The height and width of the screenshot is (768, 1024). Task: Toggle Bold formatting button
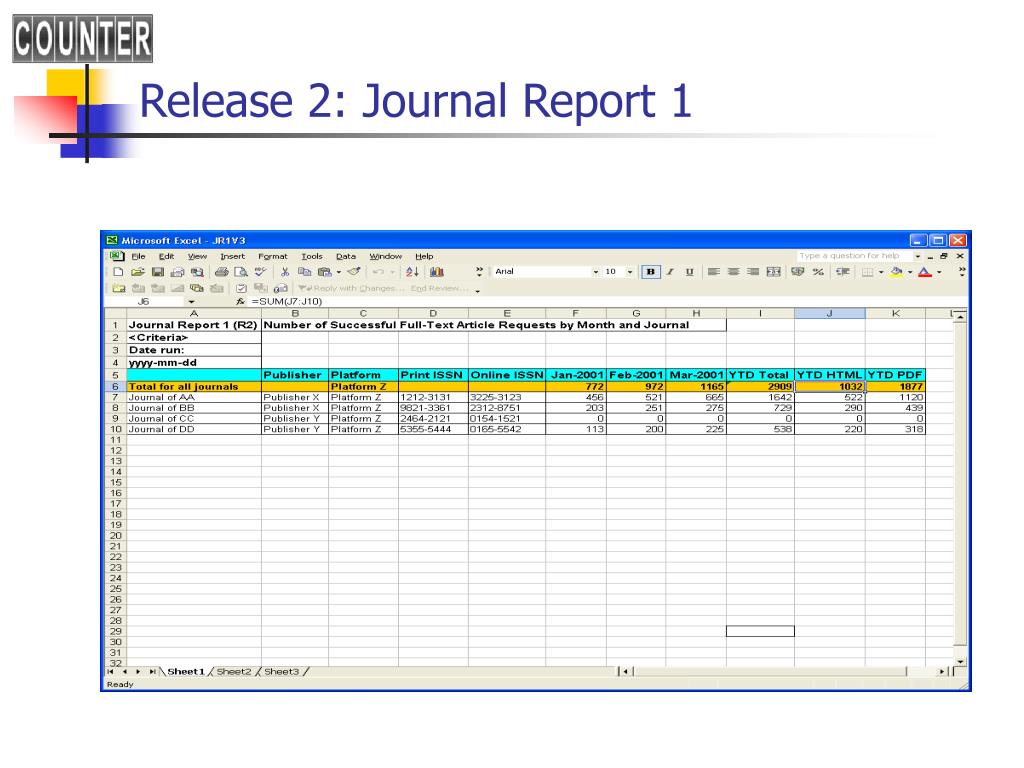coord(650,272)
